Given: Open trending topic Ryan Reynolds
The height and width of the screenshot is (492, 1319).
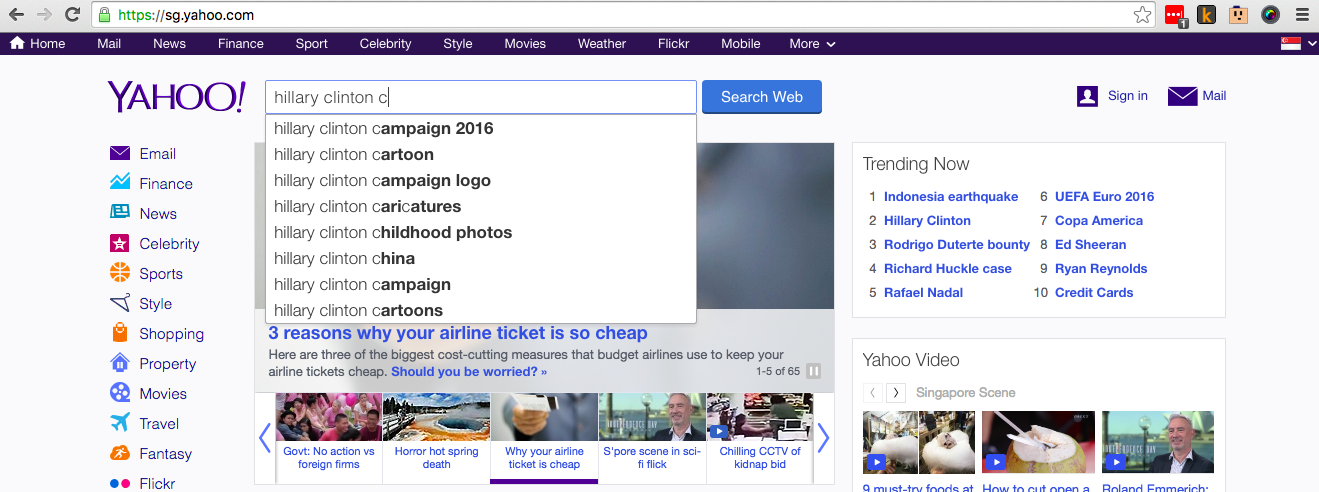Looking at the screenshot, I should (1101, 269).
